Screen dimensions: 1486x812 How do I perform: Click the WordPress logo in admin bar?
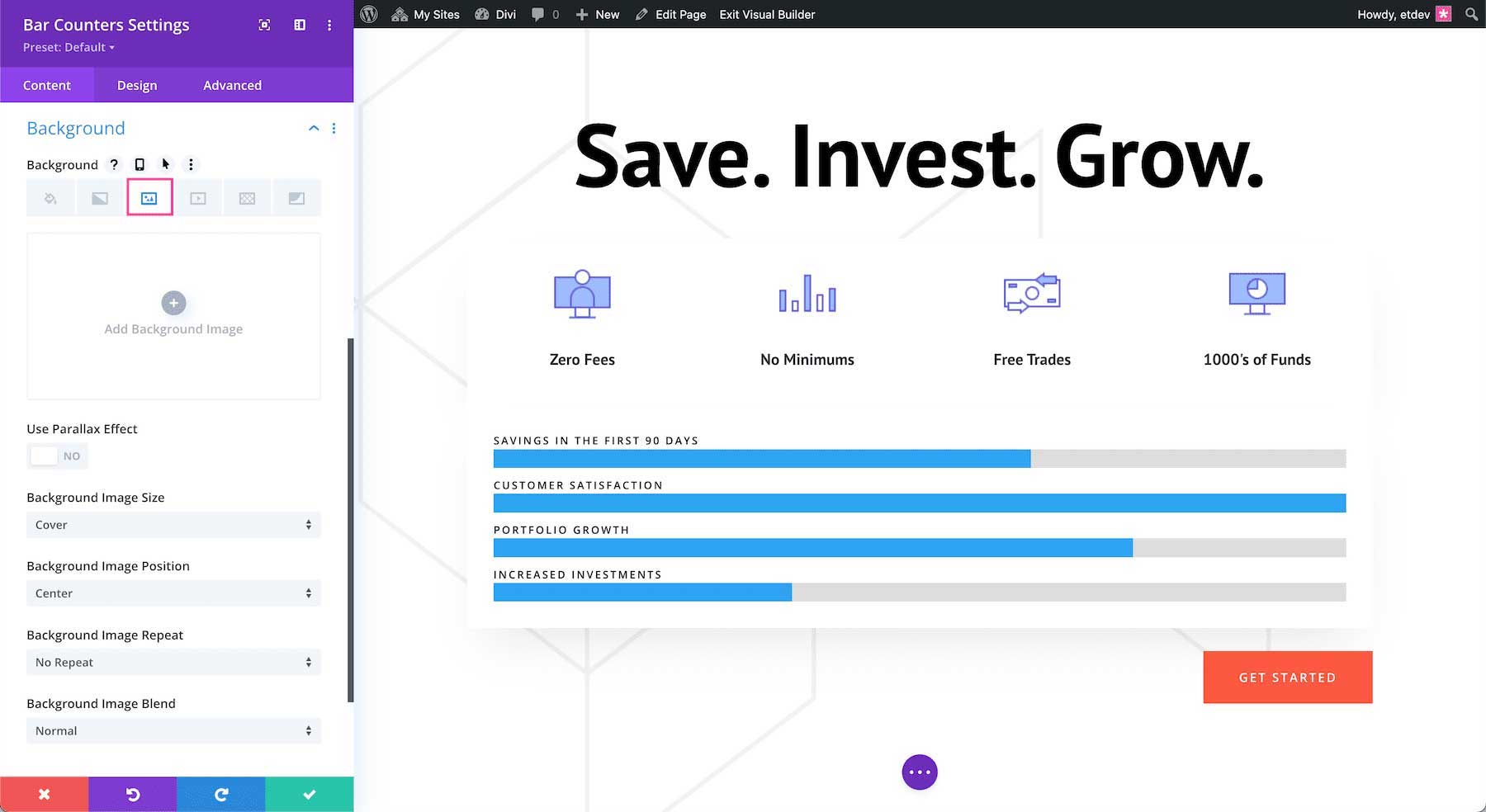369,14
